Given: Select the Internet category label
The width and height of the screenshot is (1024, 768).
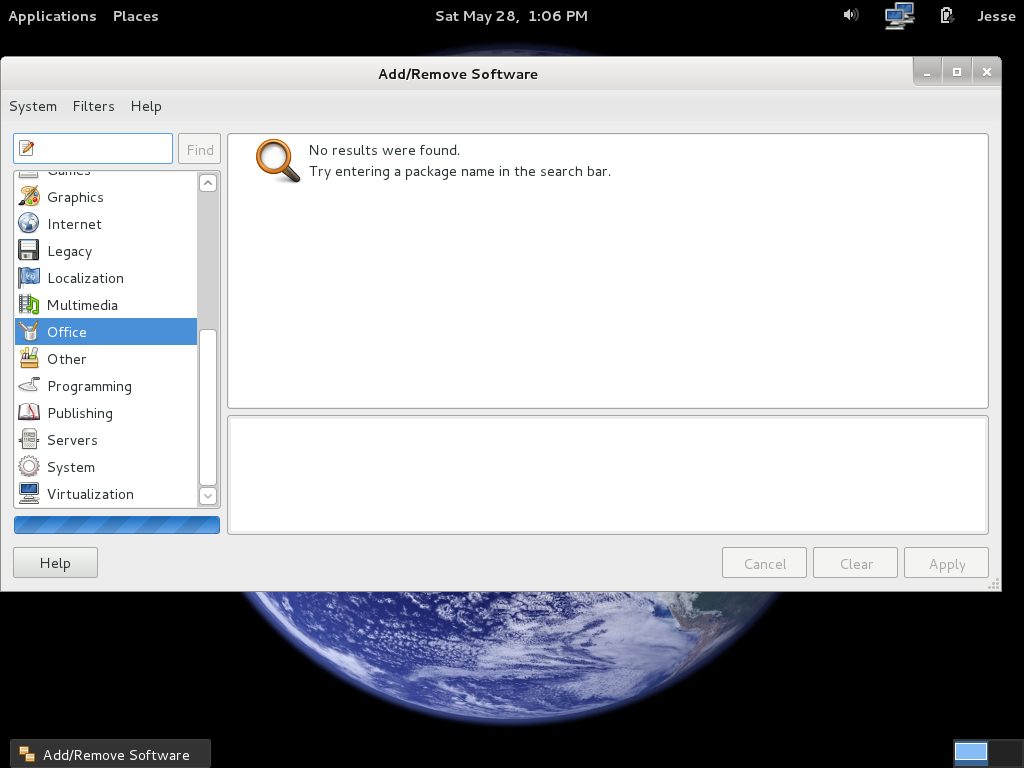Looking at the screenshot, I should click(x=74, y=224).
